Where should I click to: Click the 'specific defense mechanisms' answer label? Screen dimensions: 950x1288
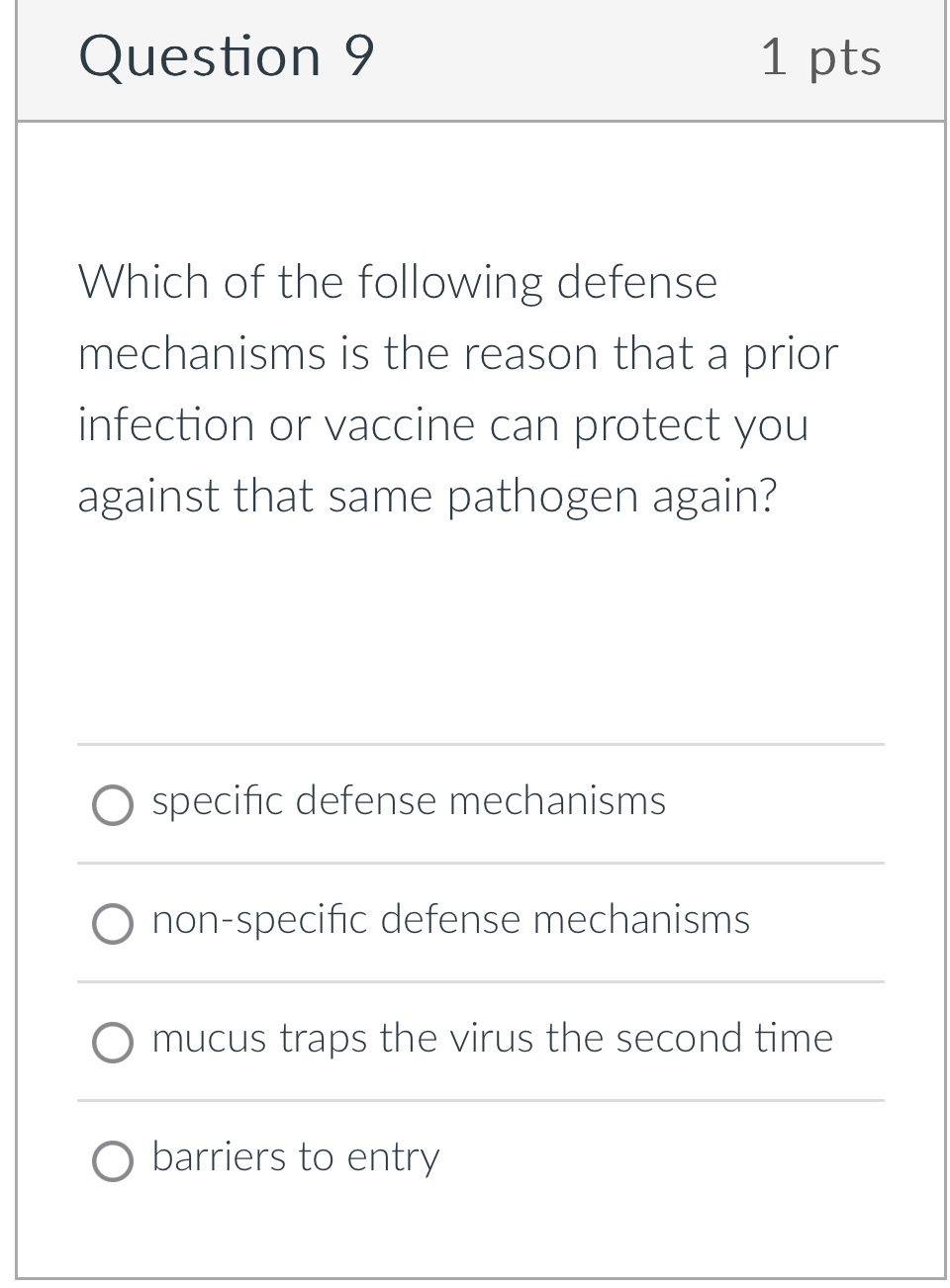point(409,803)
